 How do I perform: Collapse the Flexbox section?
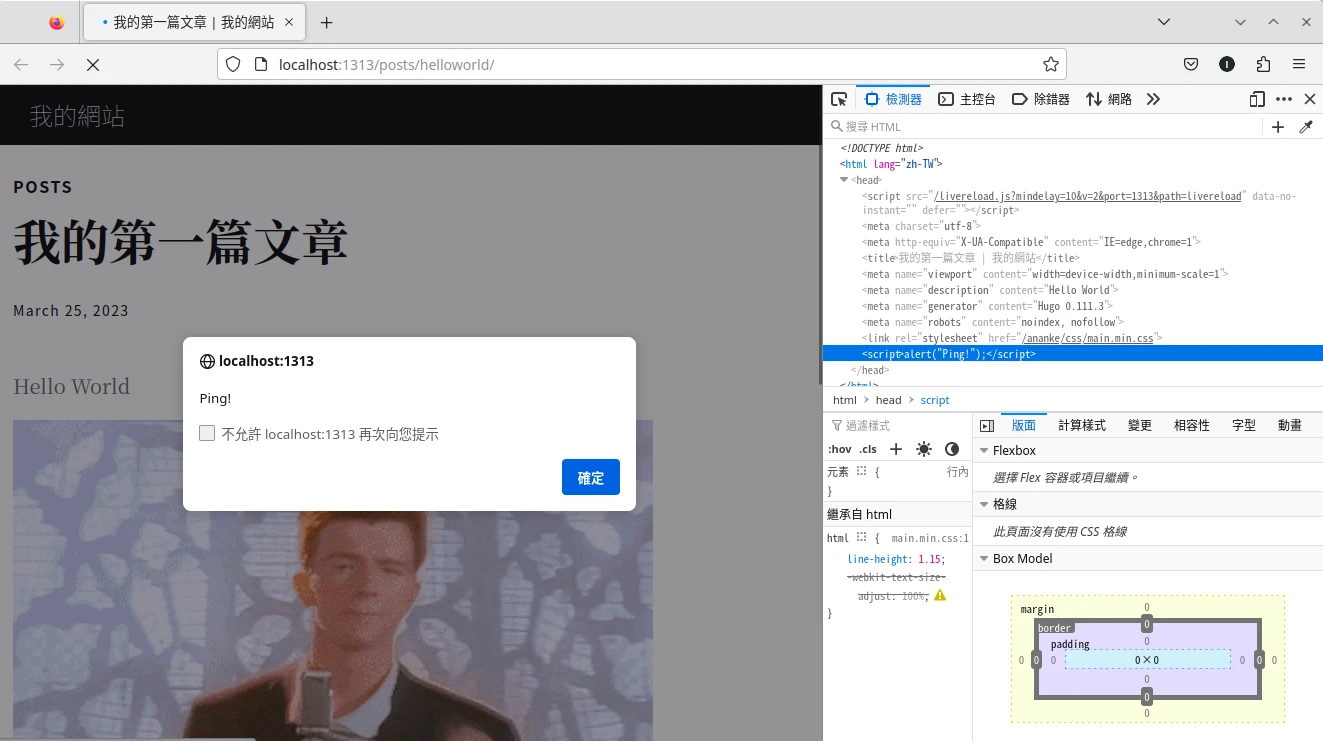(983, 451)
